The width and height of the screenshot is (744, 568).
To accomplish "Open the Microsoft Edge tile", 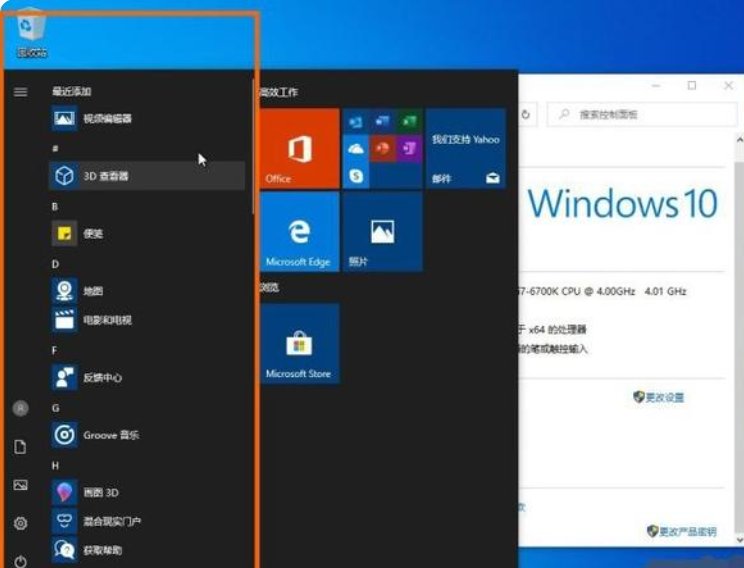I will 299,232.
